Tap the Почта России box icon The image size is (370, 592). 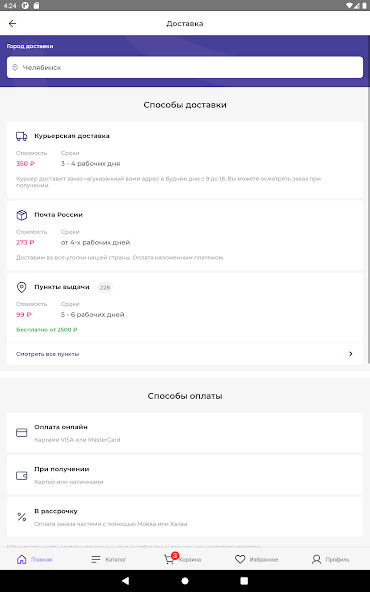(22, 215)
